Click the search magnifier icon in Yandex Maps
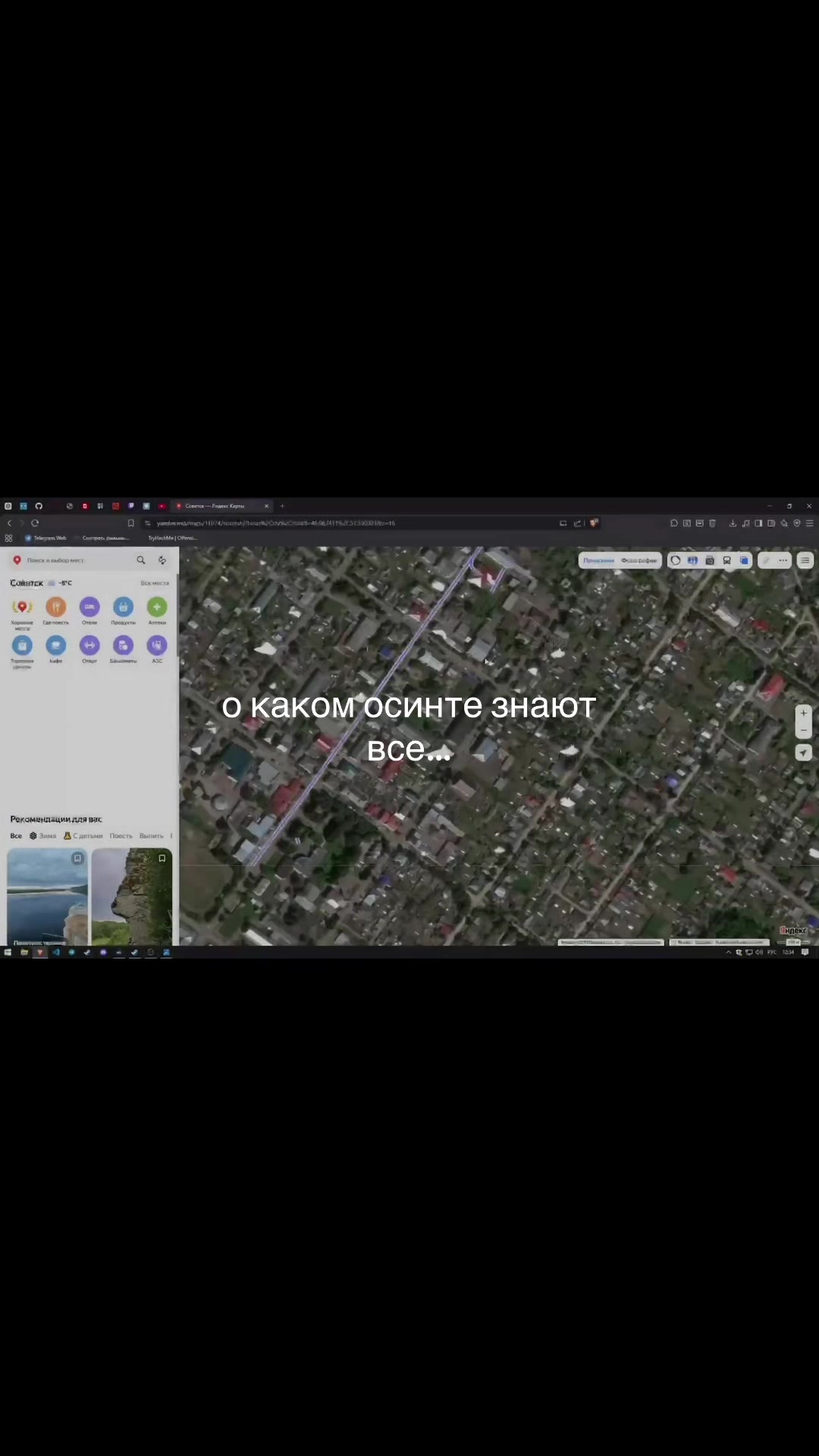819x1456 pixels. tap(140, 560)
